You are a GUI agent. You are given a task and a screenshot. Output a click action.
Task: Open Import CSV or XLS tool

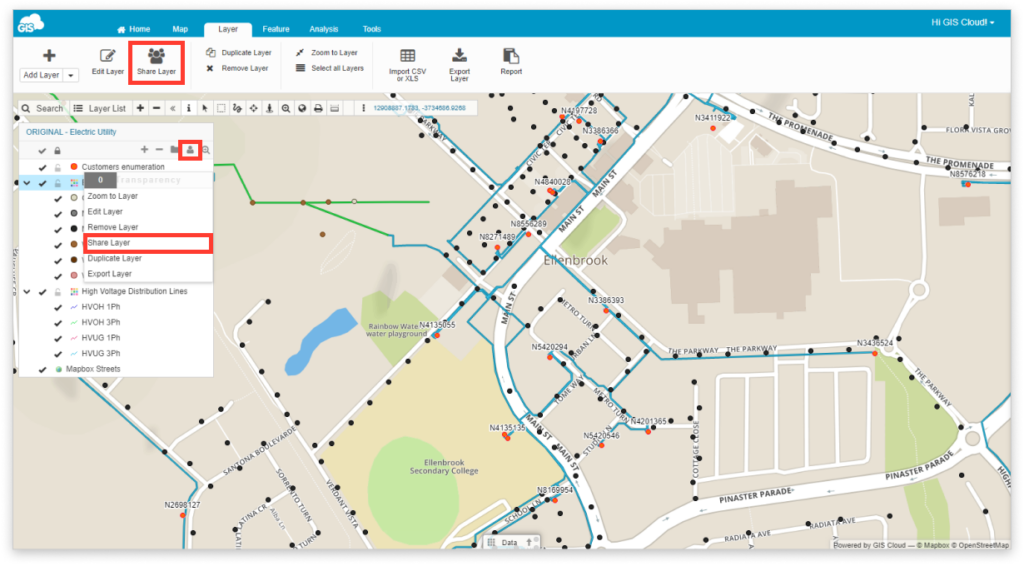(x=408, y=65)
